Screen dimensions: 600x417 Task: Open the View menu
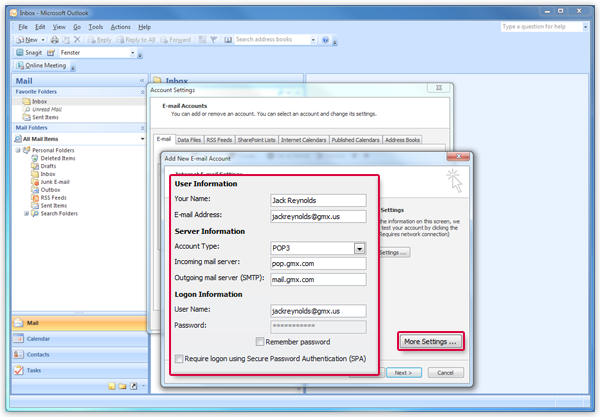coord(59,27)
